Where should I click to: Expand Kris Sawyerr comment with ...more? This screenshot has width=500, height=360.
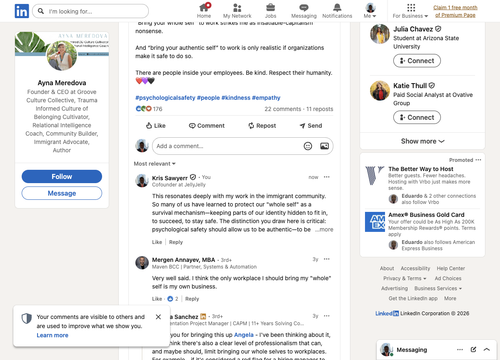tap(324, 229)
